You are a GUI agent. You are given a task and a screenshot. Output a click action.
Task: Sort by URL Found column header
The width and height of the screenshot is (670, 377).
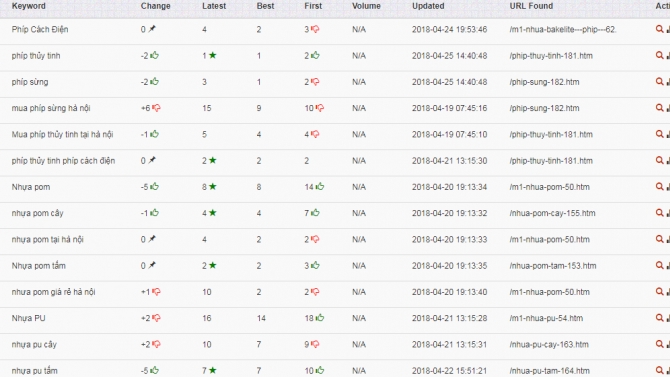coord(531,6)
